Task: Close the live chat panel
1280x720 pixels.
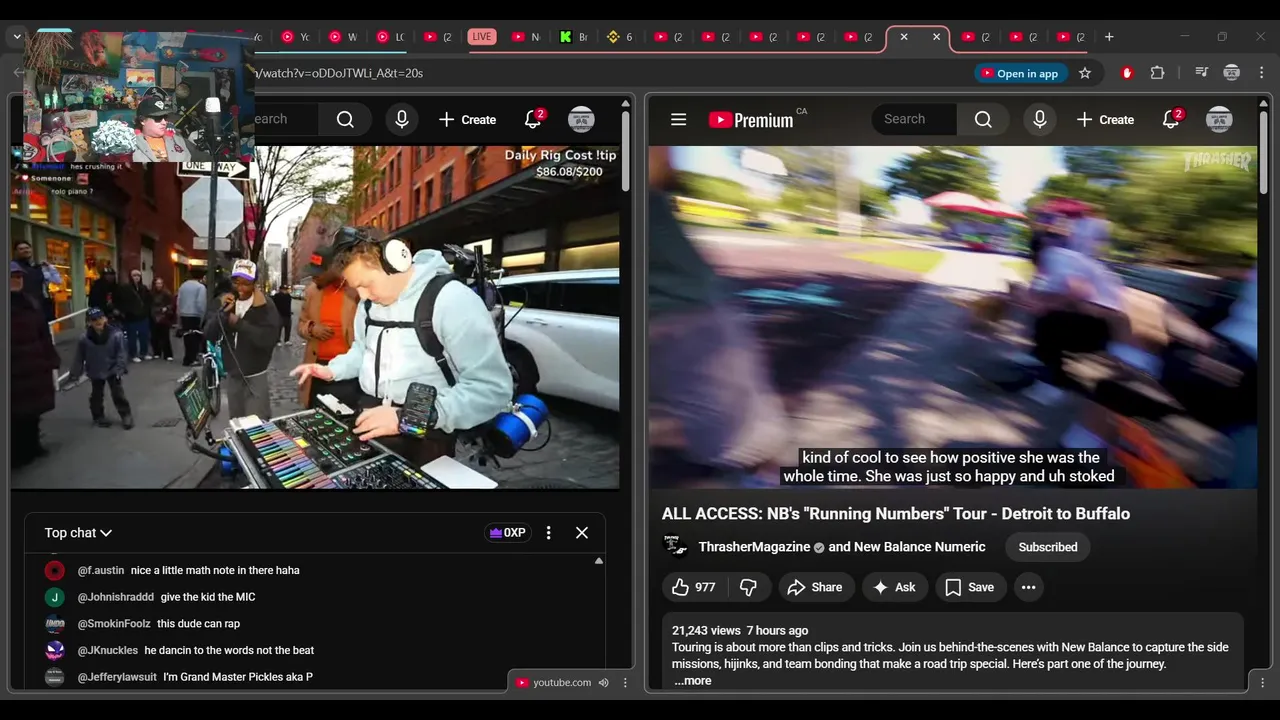Action: [582, 533]
